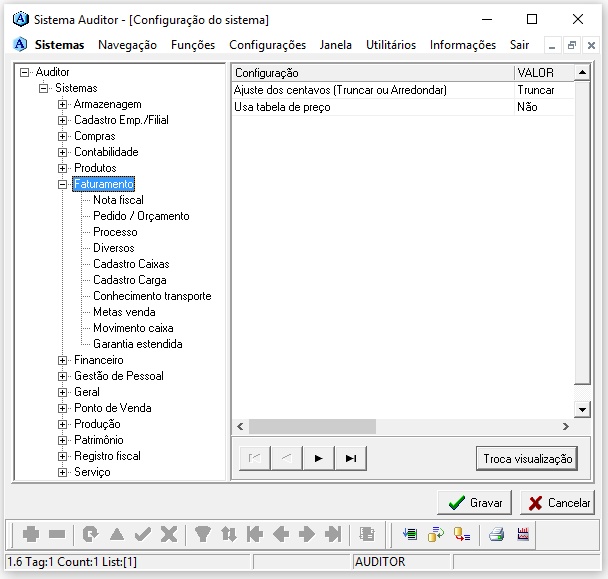Click the triangle (edit) toolbar icon
The width and height of the screenshot is (608, 579).
pyautogui.click(x=117, y=534)
